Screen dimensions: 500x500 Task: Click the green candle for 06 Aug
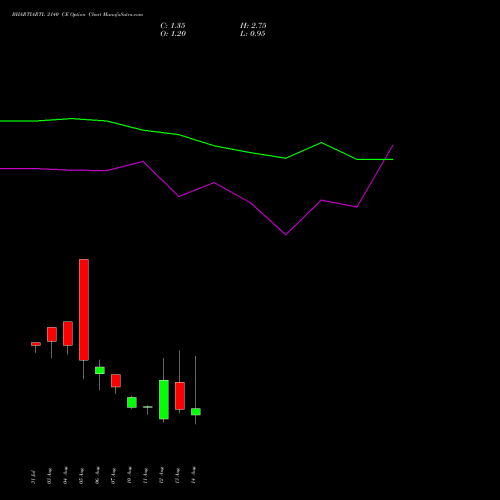tap(100, 370)
